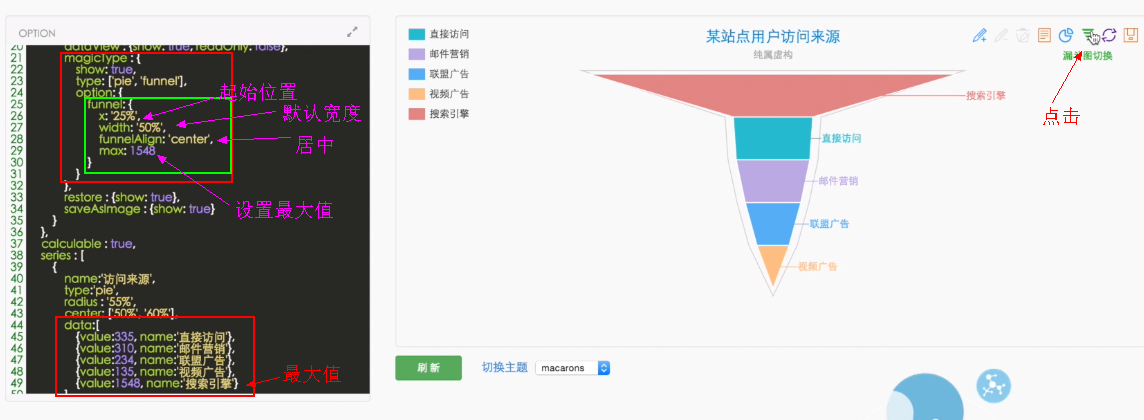Screen dimensions: 1144x420
Task: Click code line value:335 直接访问
Action: coord(155,336)
